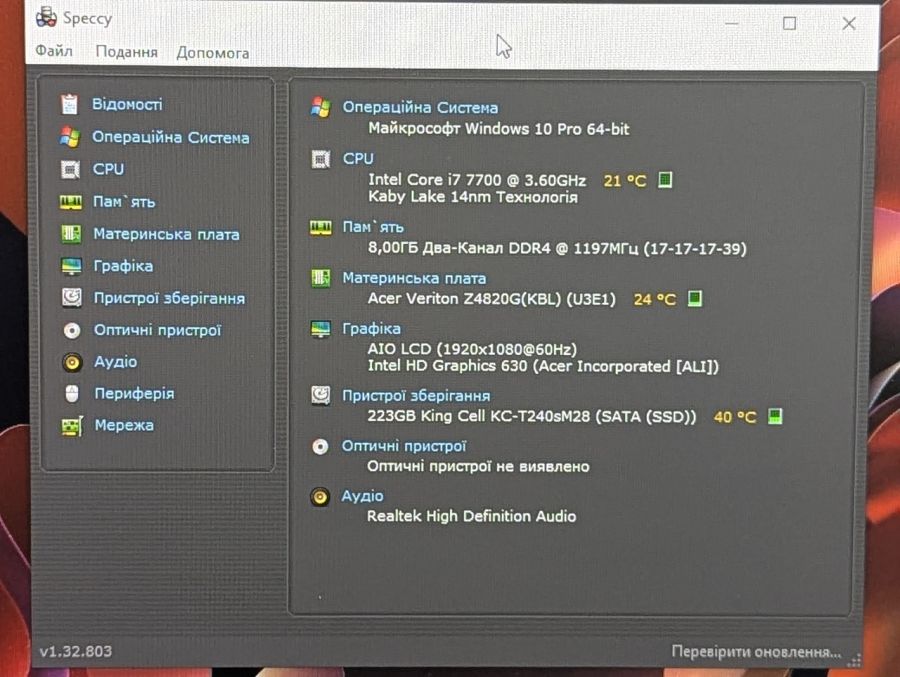Screen dimensions: 900x677
Task: Click the Пристрої зберігання disk sidebar icon
Action: click(72, 298)
